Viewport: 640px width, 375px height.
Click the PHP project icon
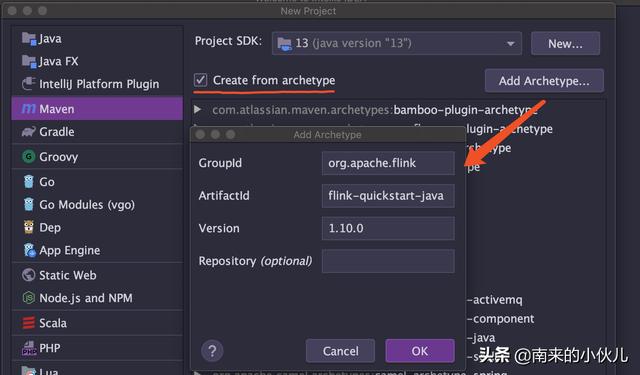(x=29, y=348)
